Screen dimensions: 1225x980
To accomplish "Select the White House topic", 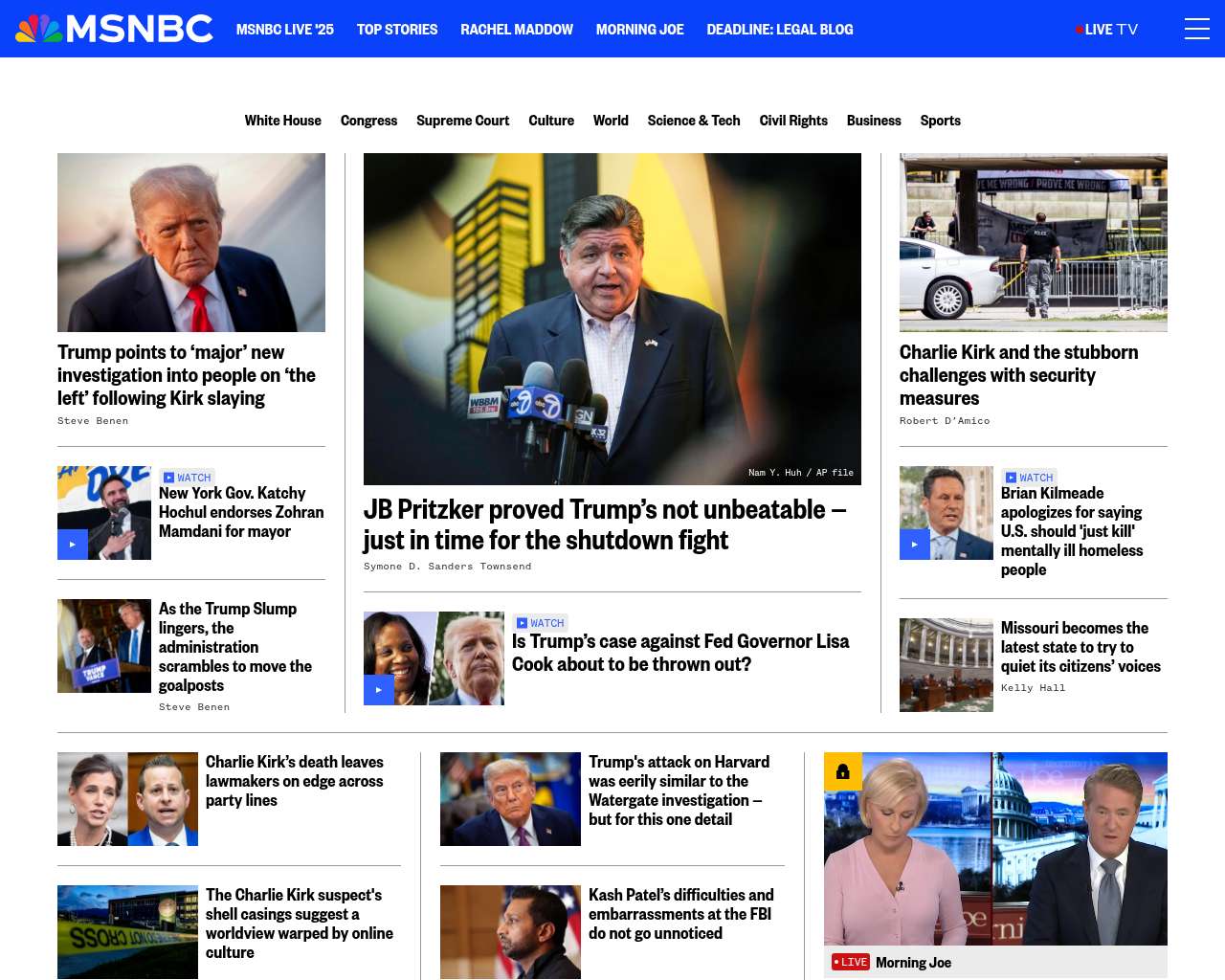I will (283, 121).
